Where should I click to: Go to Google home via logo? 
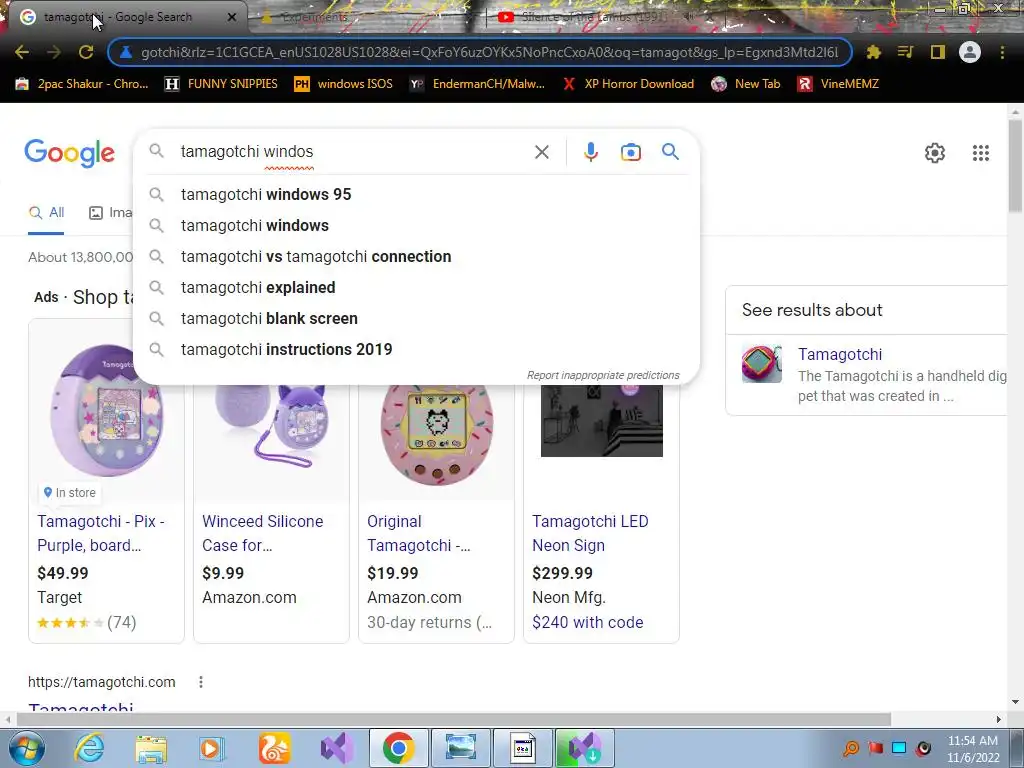point(69,153)
